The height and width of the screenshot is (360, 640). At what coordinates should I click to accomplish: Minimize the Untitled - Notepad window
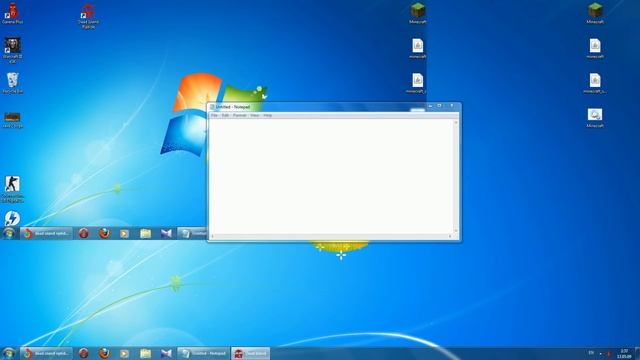click(430, 106)
